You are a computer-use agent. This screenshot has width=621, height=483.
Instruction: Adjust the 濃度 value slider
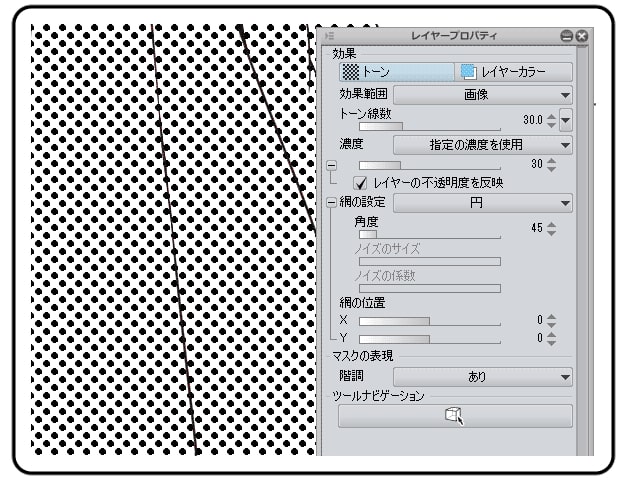430,165
